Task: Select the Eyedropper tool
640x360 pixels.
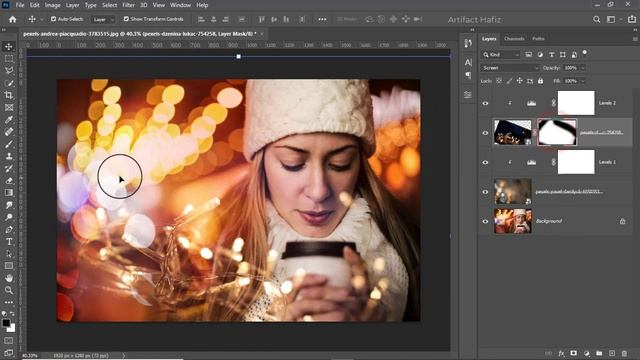Action: pos(9,120)
